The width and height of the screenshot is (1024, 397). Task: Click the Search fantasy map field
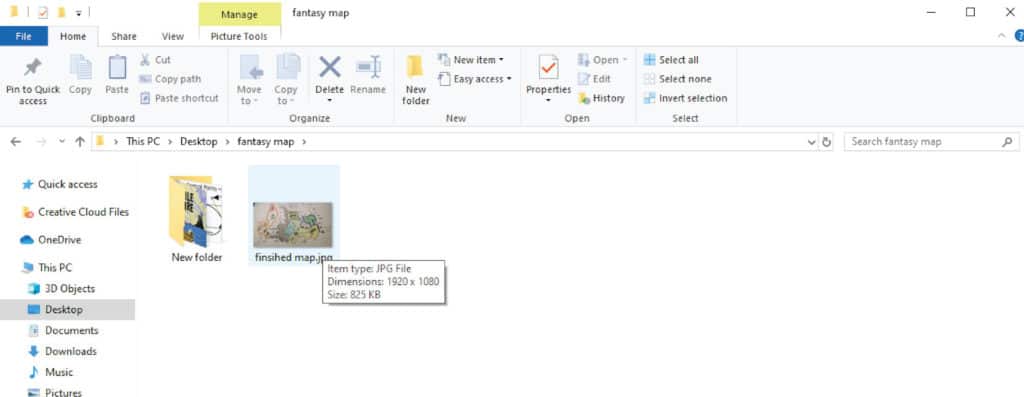click(931, 142)
